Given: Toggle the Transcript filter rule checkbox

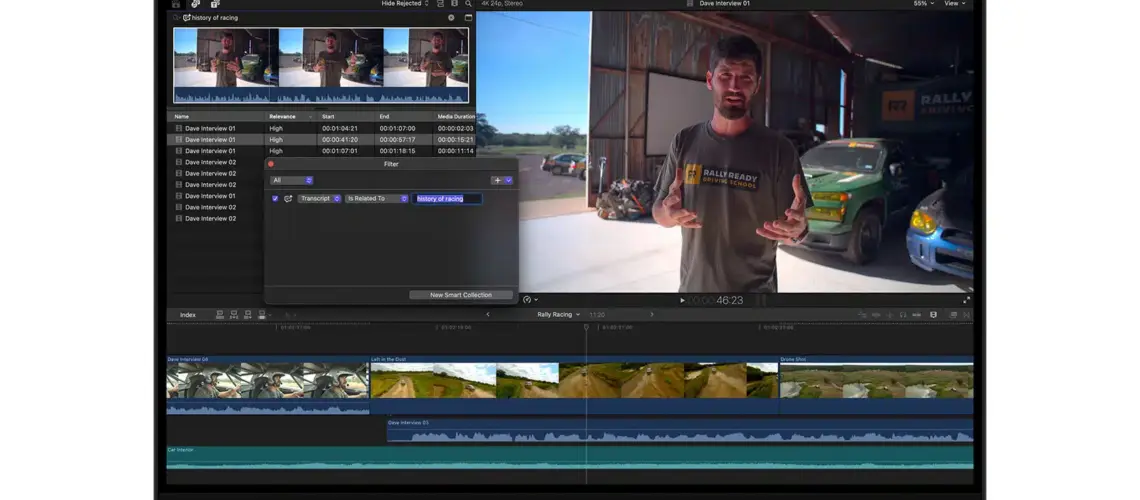Looking at the screenshot, I should pyautogui.click(x=275, y=199).
